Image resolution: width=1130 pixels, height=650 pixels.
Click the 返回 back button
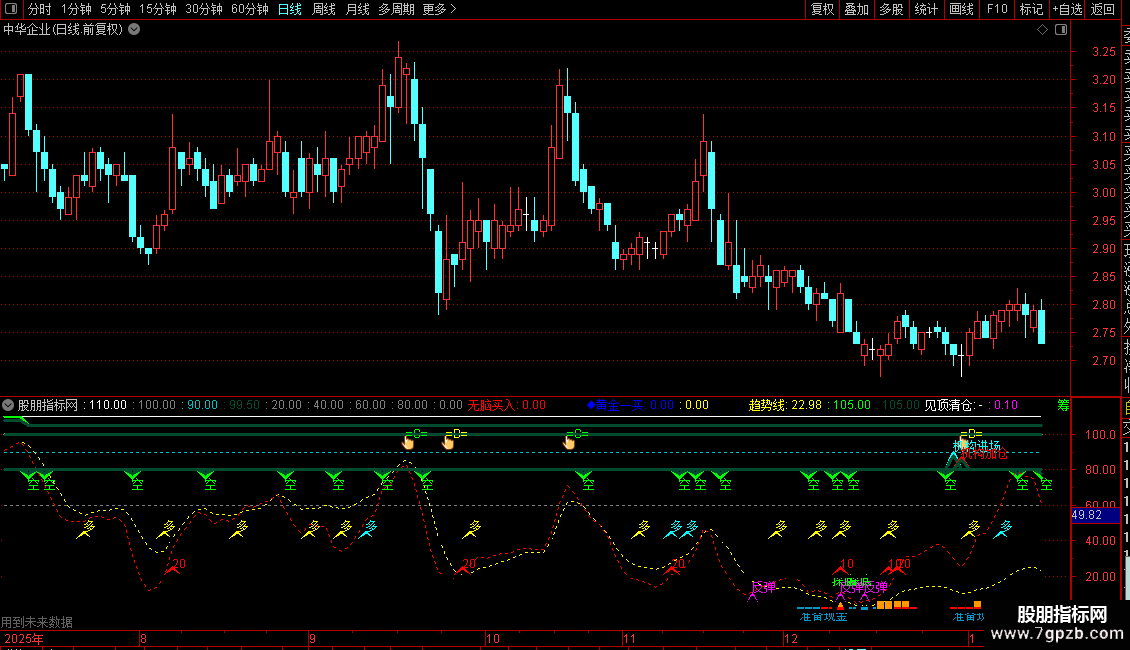(1103, 9)
